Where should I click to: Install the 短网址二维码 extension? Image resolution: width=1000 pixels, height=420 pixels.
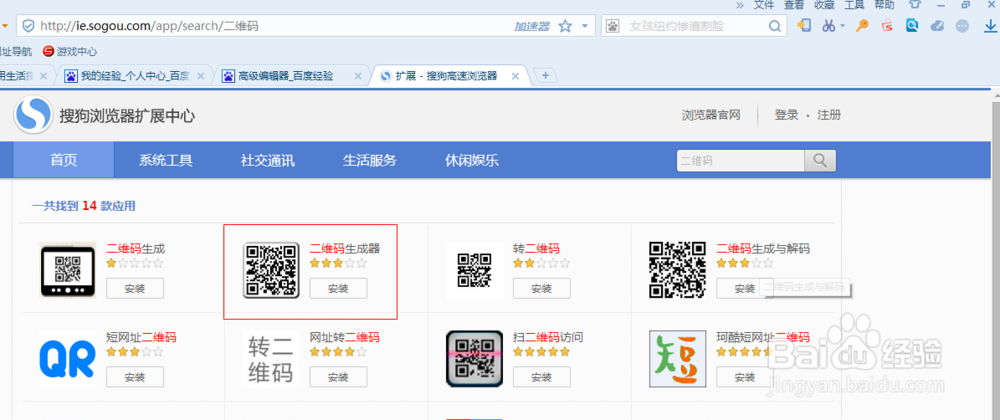135,377
